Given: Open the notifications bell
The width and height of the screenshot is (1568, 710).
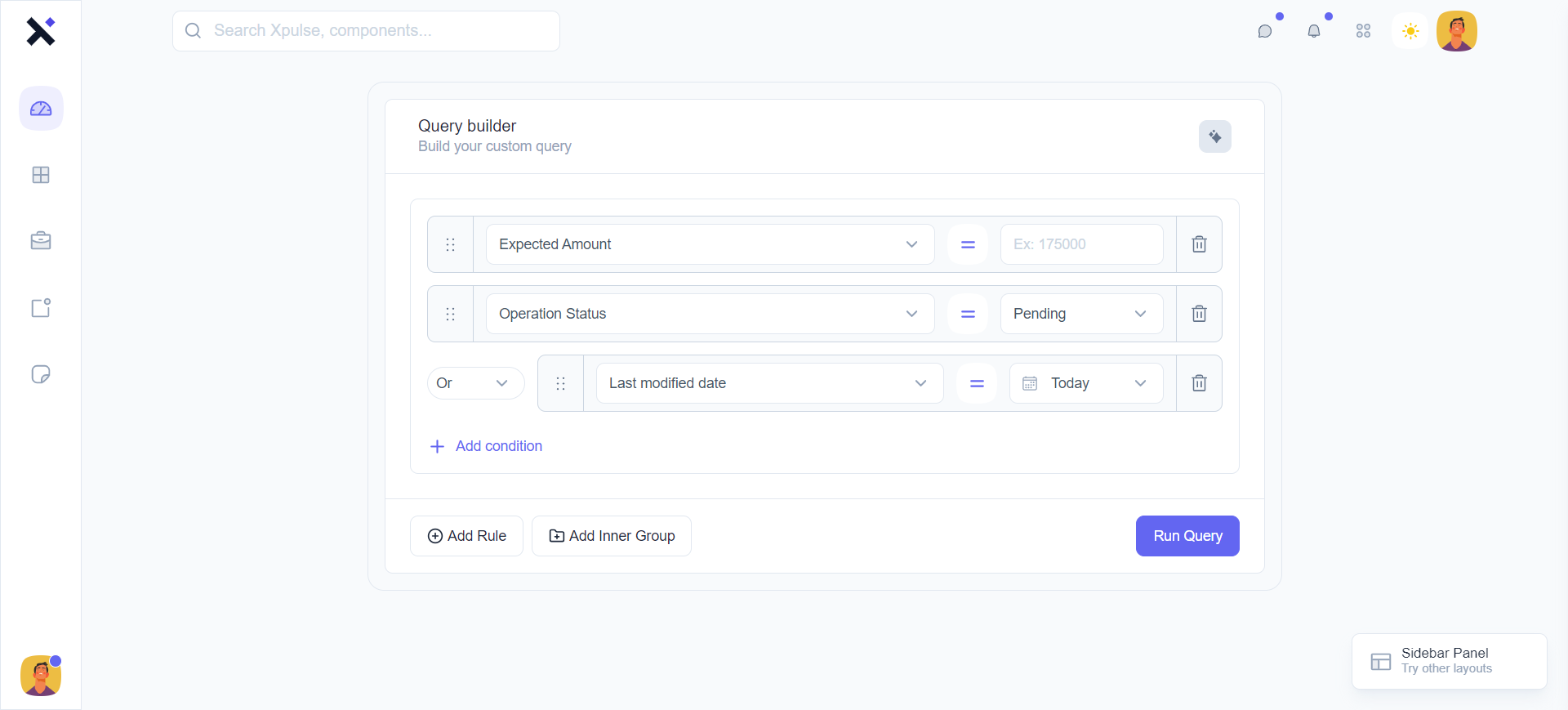Looking at the screenshot, I should [x=1314, y=31].
